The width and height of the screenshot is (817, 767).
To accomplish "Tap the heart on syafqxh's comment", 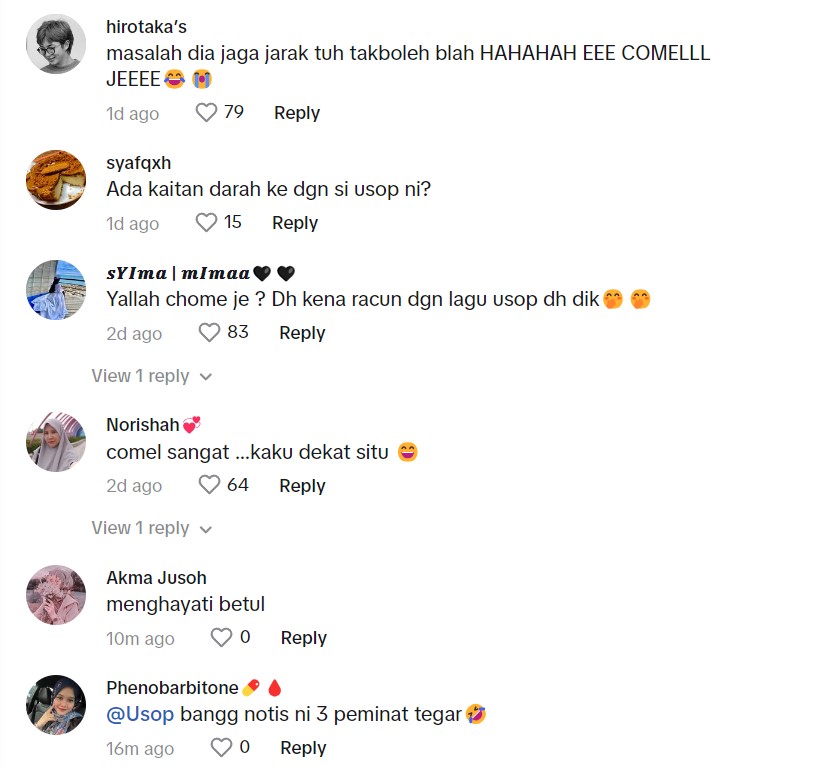I will pos(206,222).
